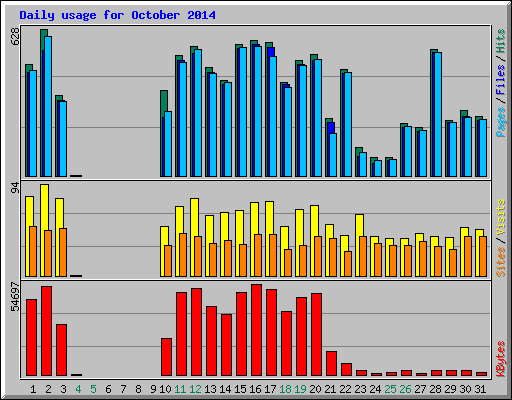Click the orange sites bar for day 23
This screenshot has height=400, width=512.
363,256
